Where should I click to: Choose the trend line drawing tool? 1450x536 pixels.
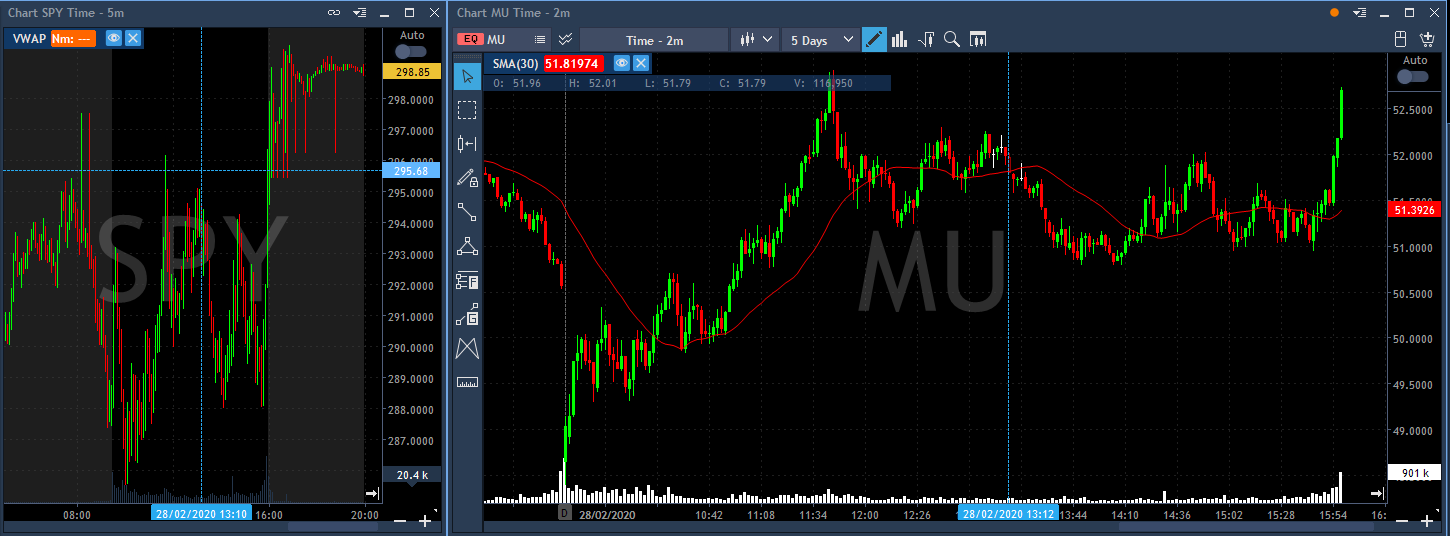[467, 211]
